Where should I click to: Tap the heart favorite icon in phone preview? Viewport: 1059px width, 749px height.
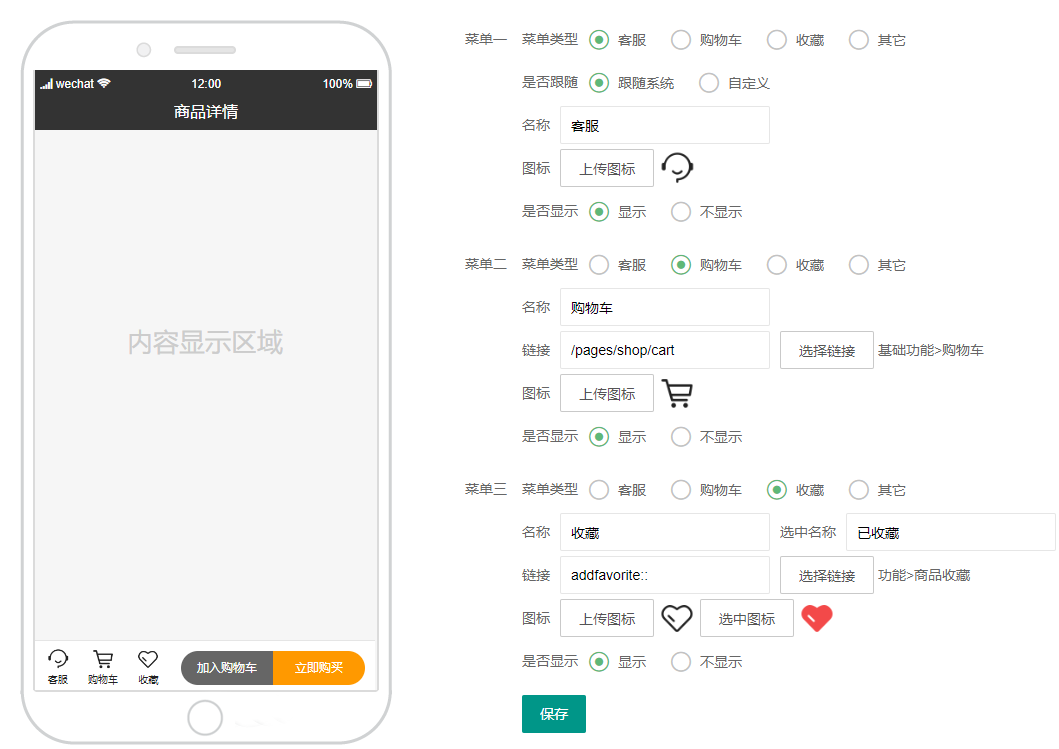[148, 659]
